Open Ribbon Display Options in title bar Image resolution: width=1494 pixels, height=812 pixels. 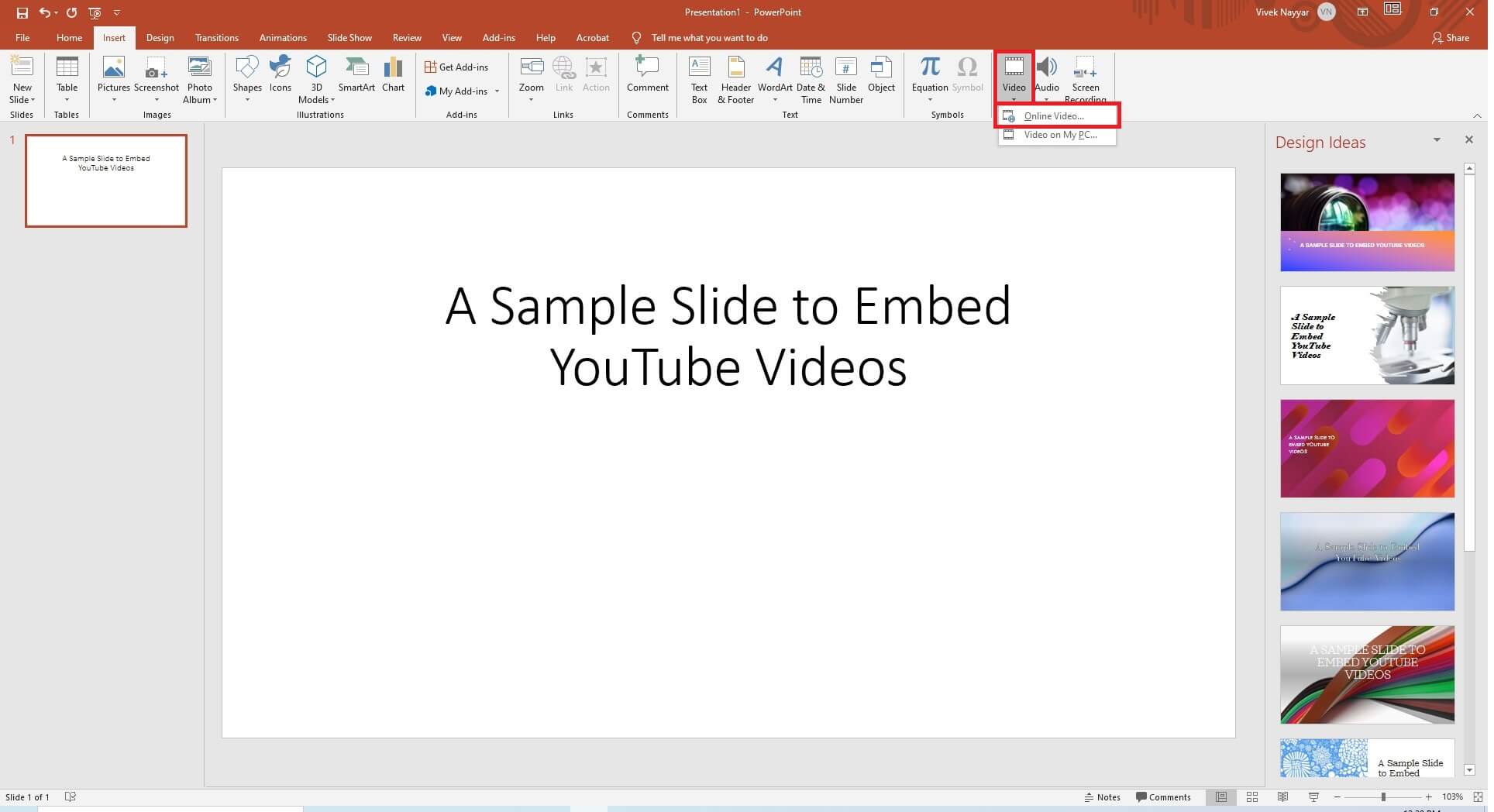coord(1362,12)
